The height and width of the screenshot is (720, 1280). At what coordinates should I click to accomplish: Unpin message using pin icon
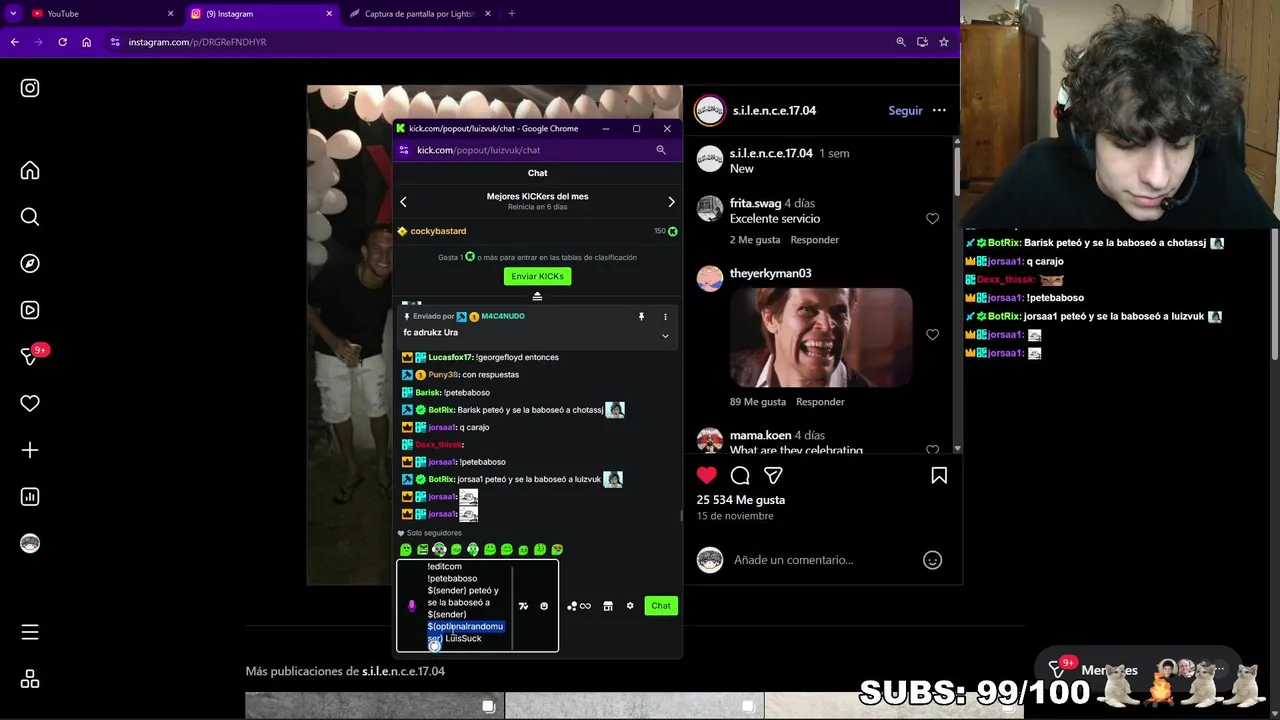click(641, 317)
